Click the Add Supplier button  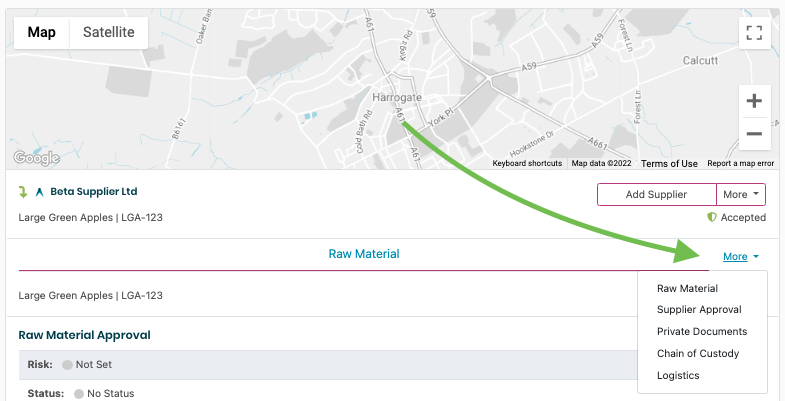[656, 194]
